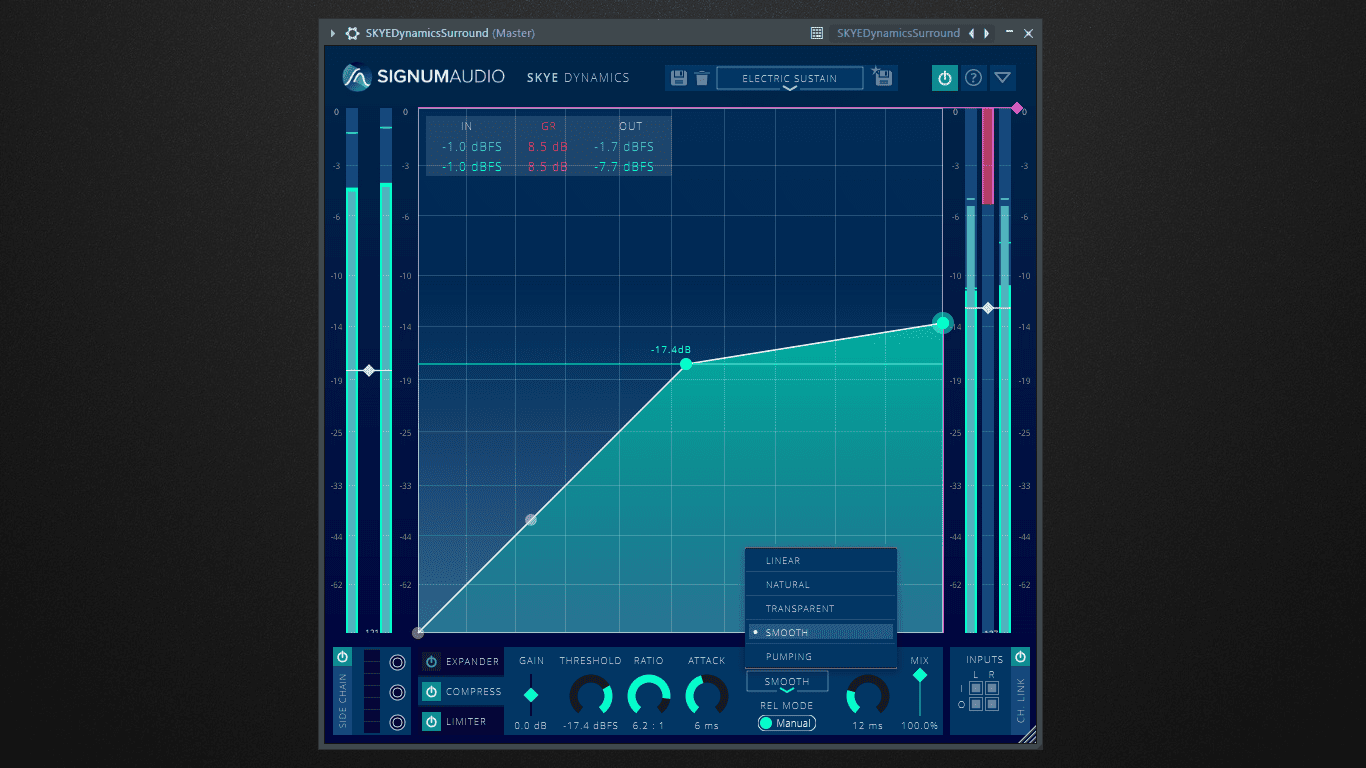Screen dimensions: 1366x768
Task: Disable the Compress module power toggle
Action: (x=431, y=692)
